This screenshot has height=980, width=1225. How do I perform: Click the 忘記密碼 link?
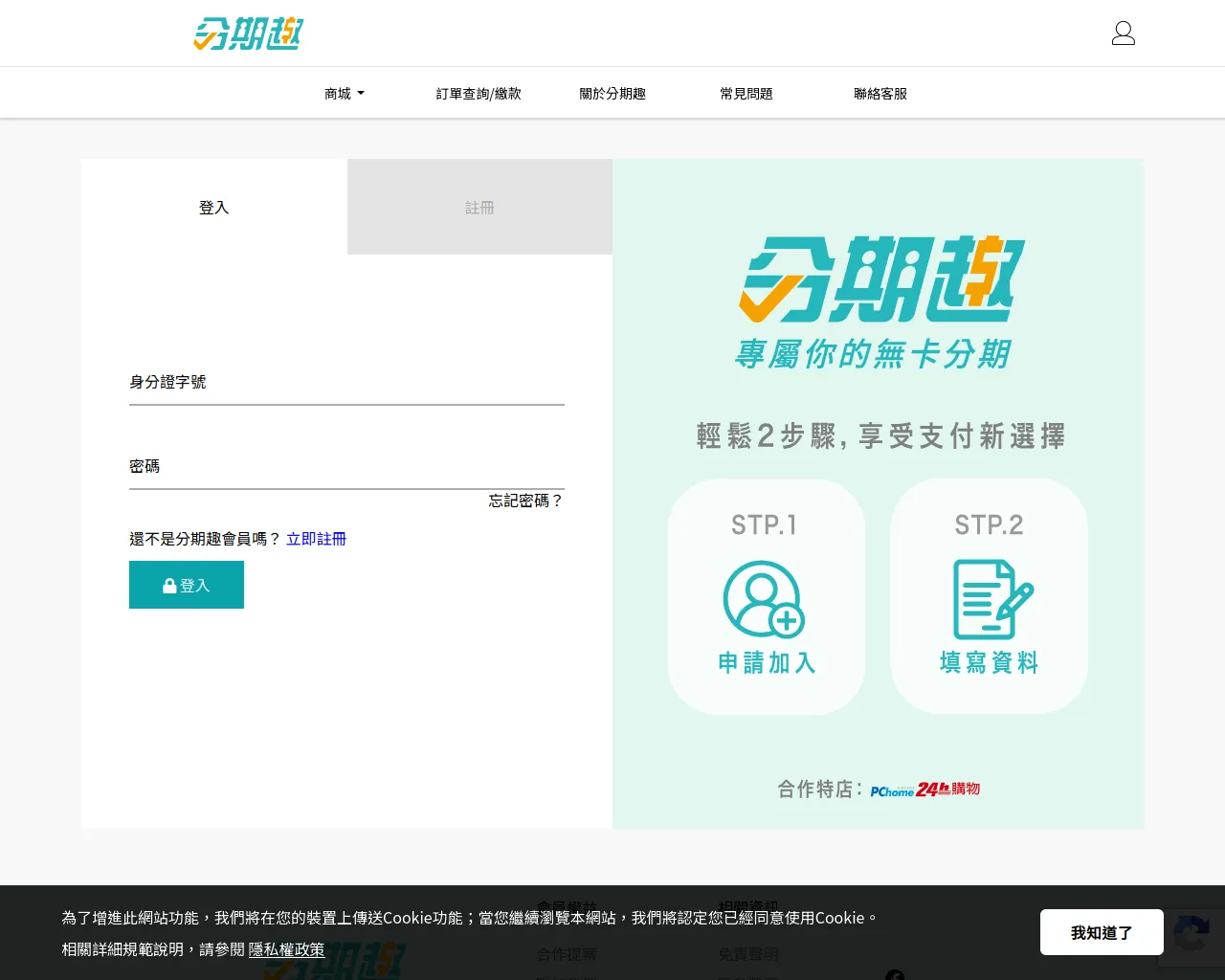pyautogui.click(x=524, y=501)
